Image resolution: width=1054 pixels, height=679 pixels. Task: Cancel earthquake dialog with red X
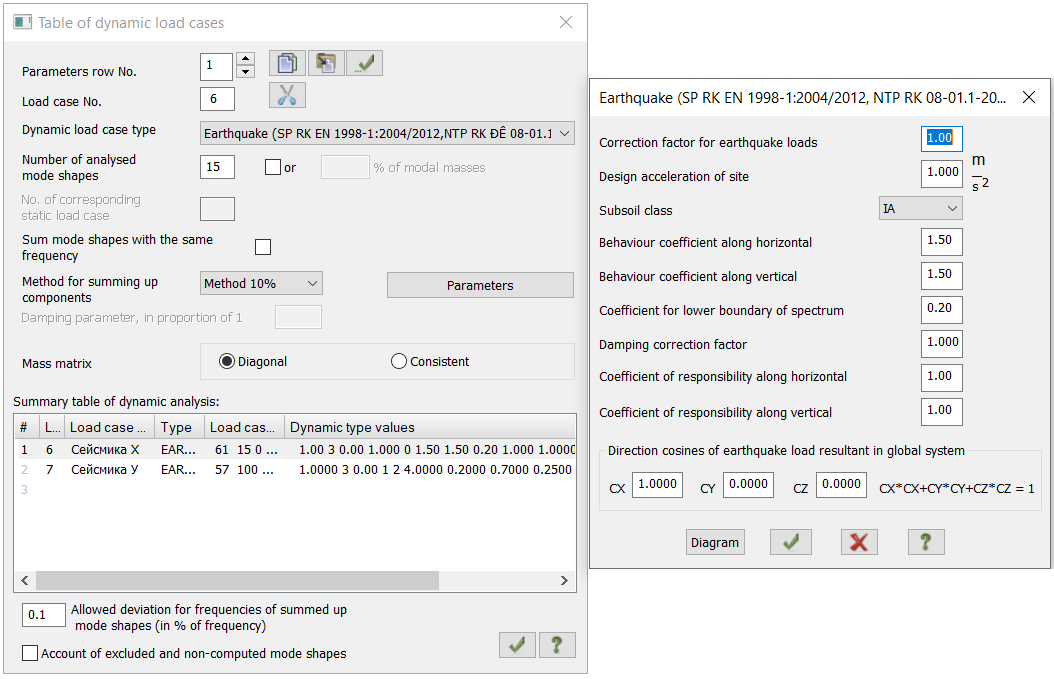tap(858, 542)
